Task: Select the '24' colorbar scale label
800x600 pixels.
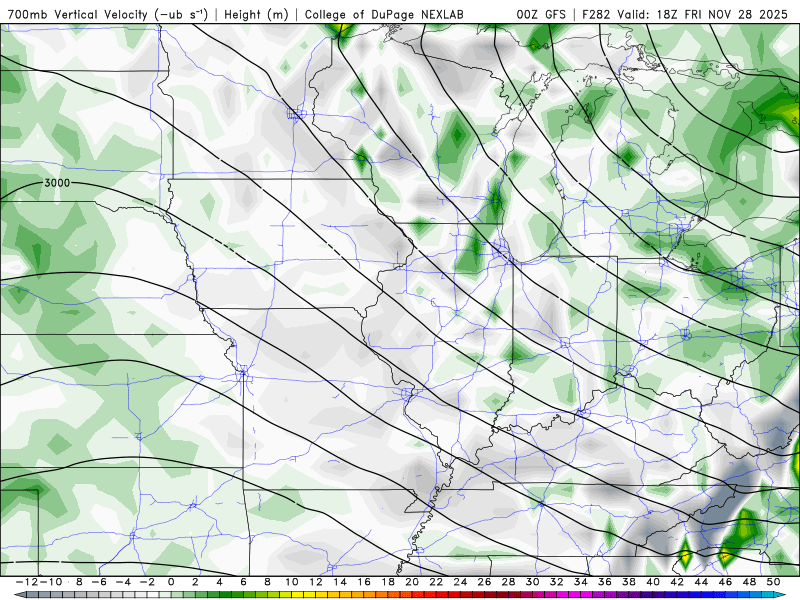Action: [x=460, y=582]
